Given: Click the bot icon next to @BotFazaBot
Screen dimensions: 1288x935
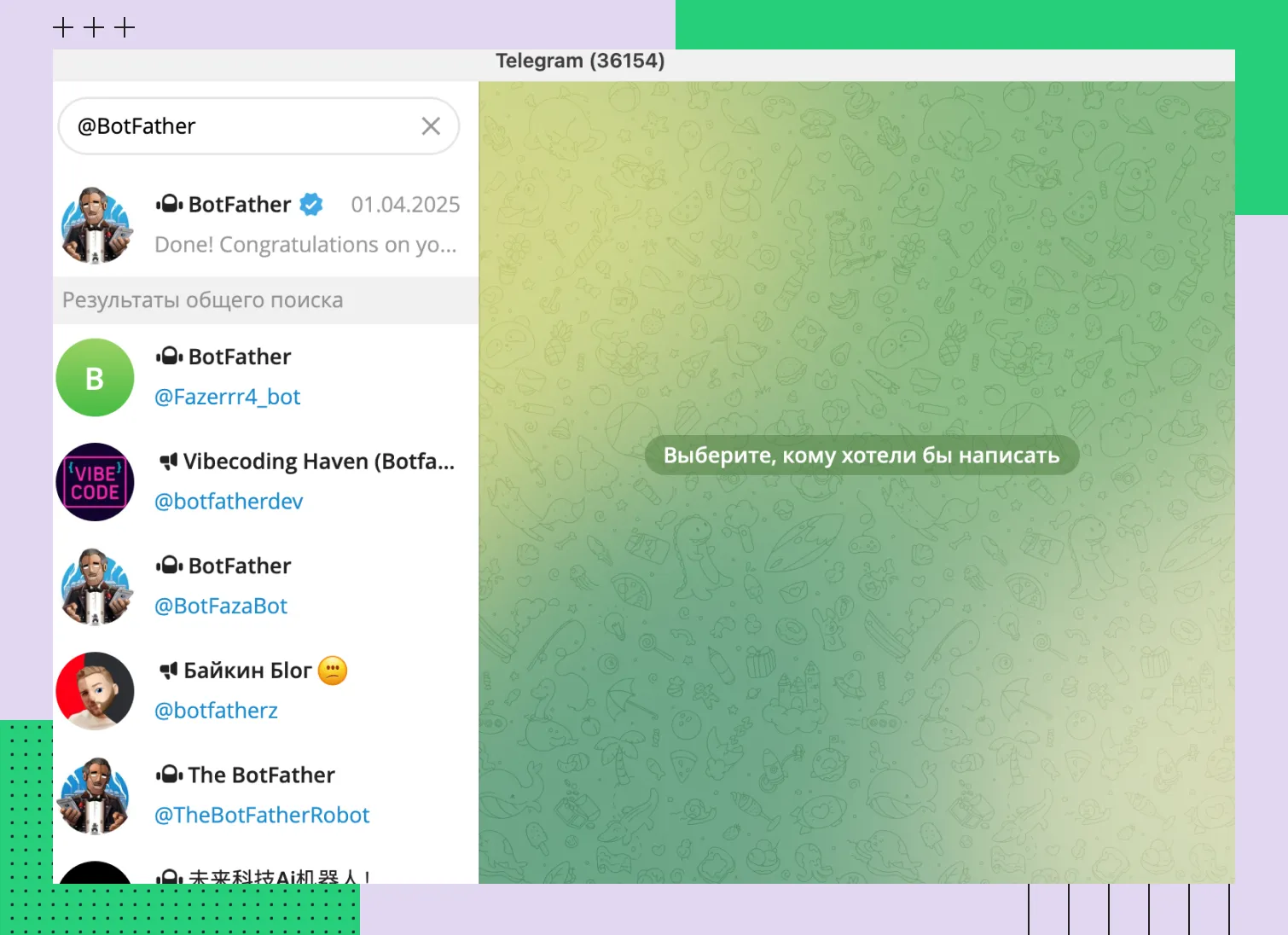Looking at the screenshot, I should pyautogui.click(x=170, y=565).
